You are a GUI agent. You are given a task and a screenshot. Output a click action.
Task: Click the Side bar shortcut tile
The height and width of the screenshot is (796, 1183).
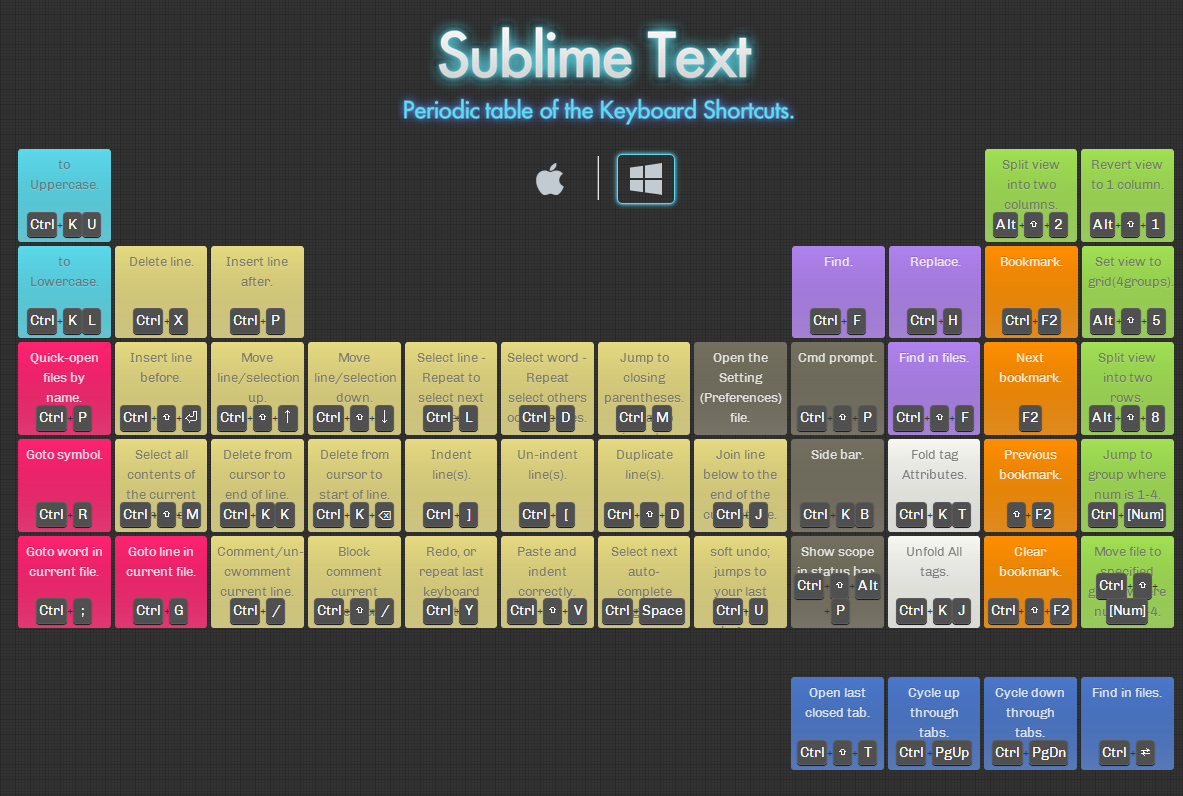[x=837, y=485]
